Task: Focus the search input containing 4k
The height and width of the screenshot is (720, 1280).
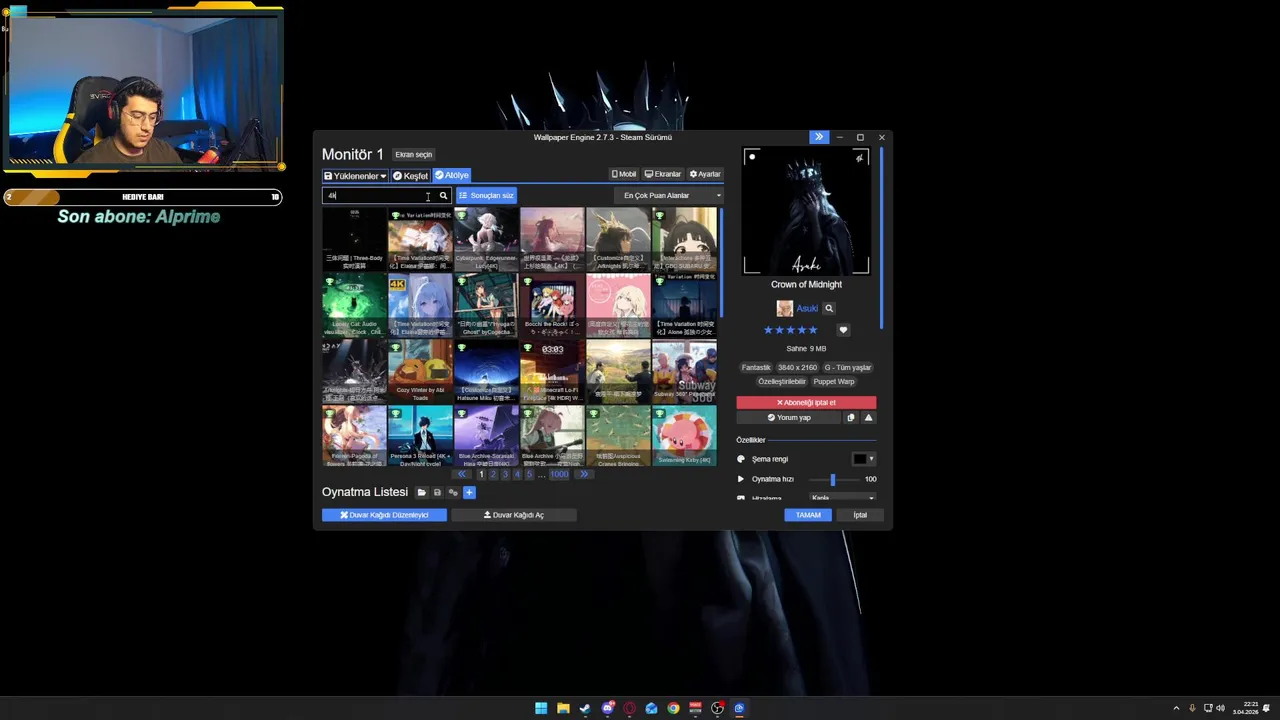Action: [x=379, y=196]
